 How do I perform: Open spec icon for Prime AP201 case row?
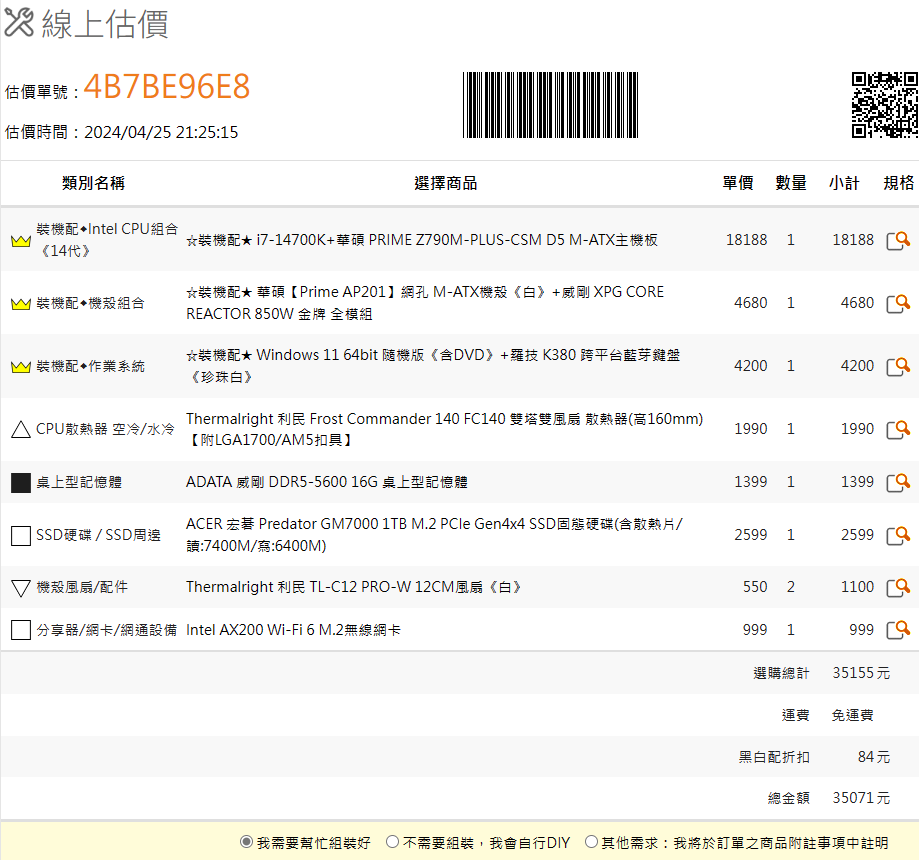898,303
